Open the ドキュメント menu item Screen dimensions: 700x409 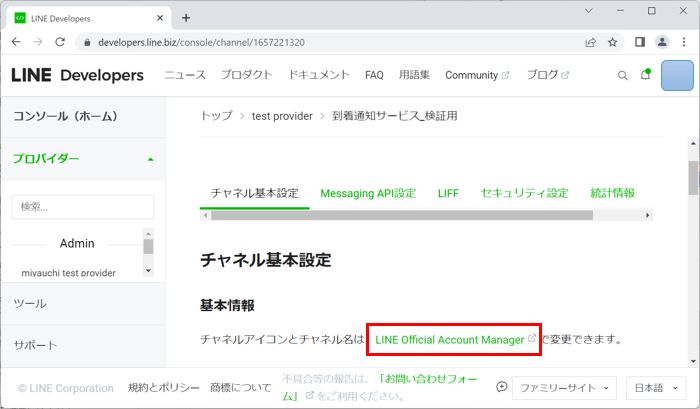pos(319,75)
